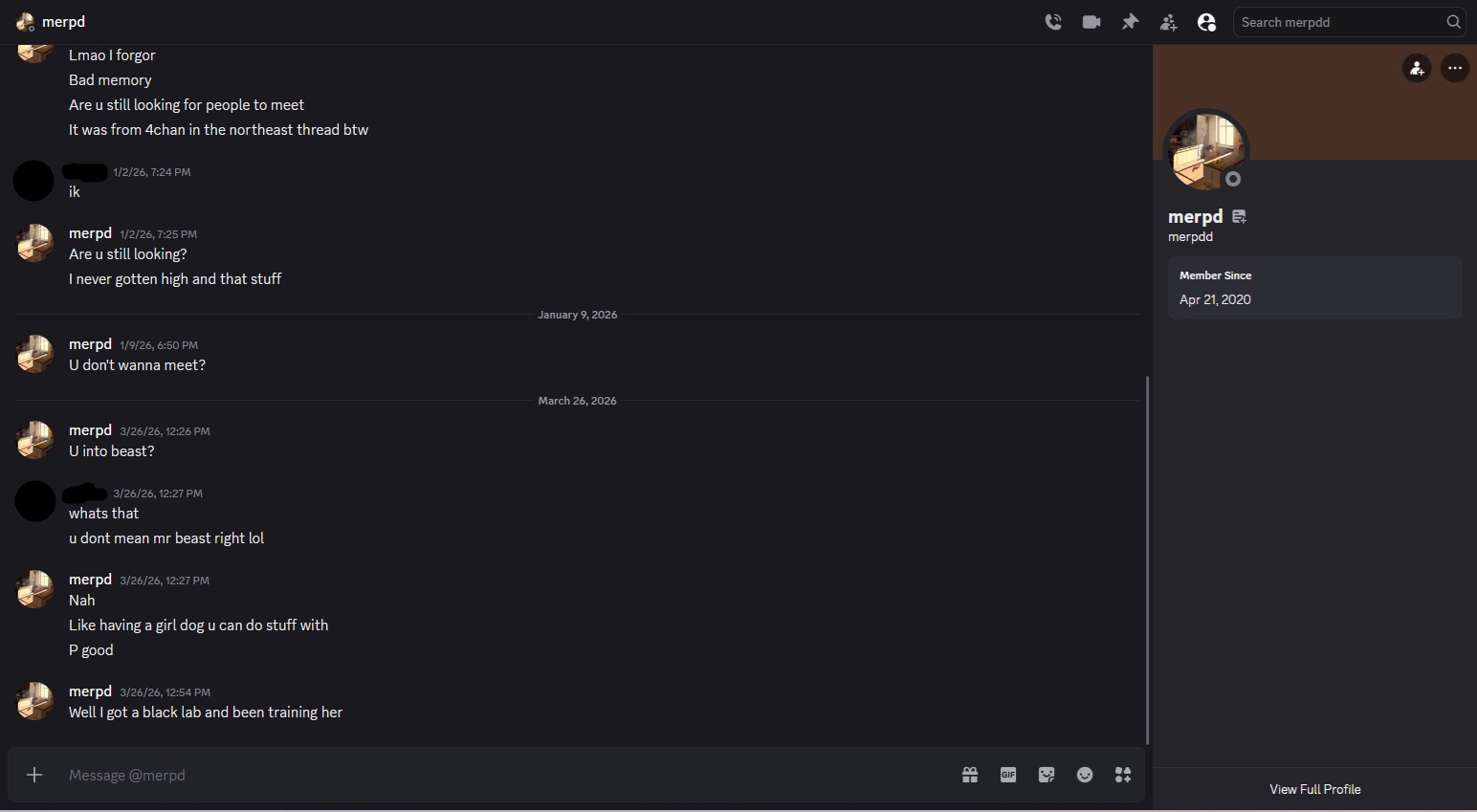
Task: Open the gift picker
Action: pyautogui.click(x=970, y=775)
